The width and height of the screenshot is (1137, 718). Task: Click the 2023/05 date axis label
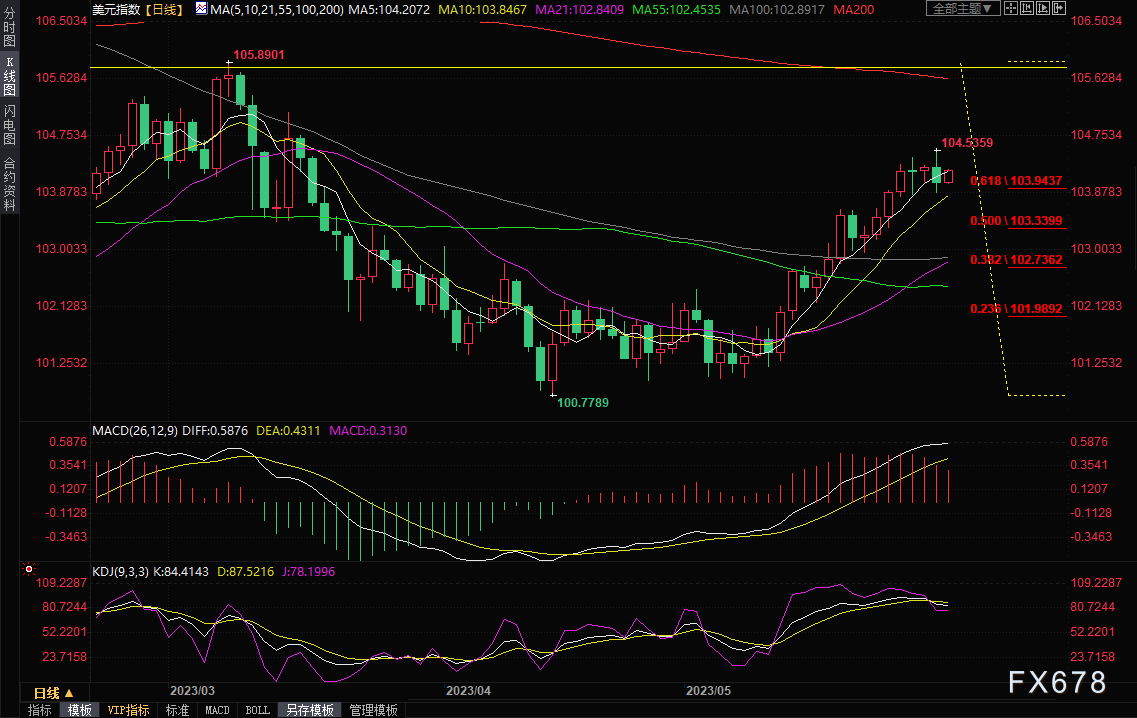click(x=708, y=690)
